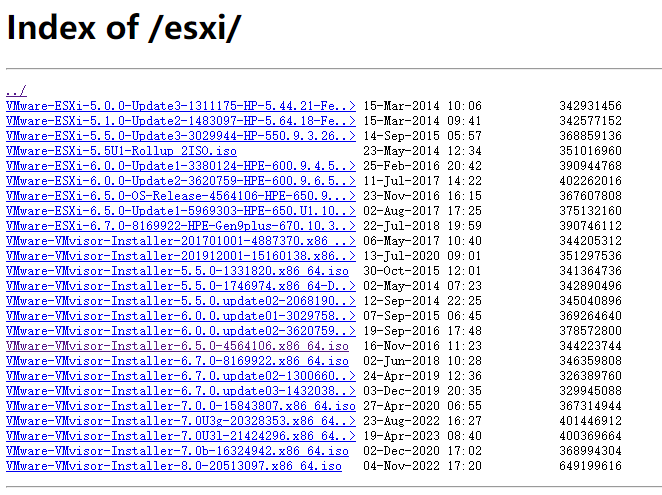The image size is (662, 495).
Task: Open VMware-VMvisor-Installer-5.5.0.update02-2068190 link
Action: [x=181, y=301]
